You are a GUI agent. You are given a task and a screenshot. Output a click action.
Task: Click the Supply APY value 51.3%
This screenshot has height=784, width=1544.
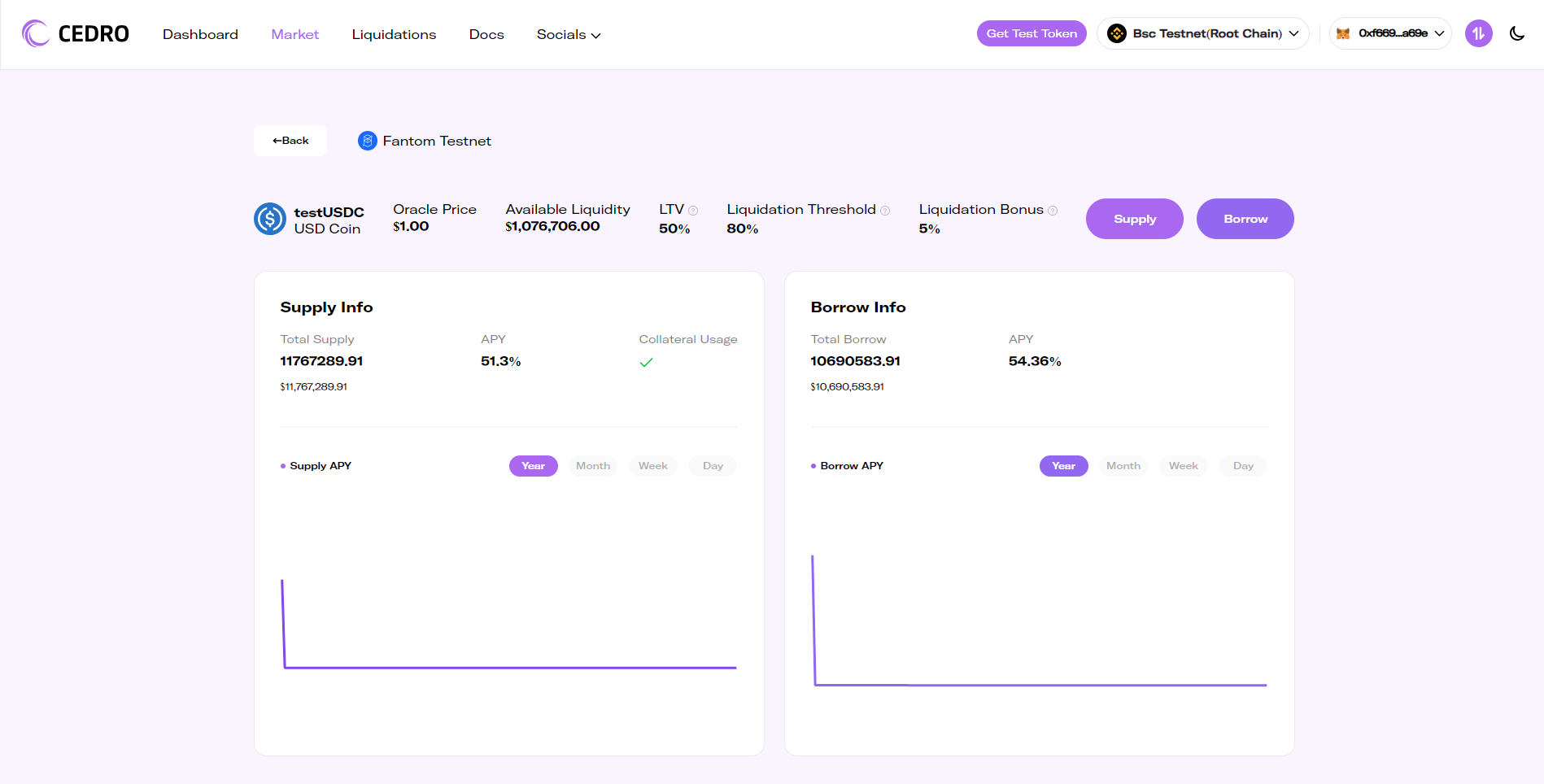[x=500, y=361]
